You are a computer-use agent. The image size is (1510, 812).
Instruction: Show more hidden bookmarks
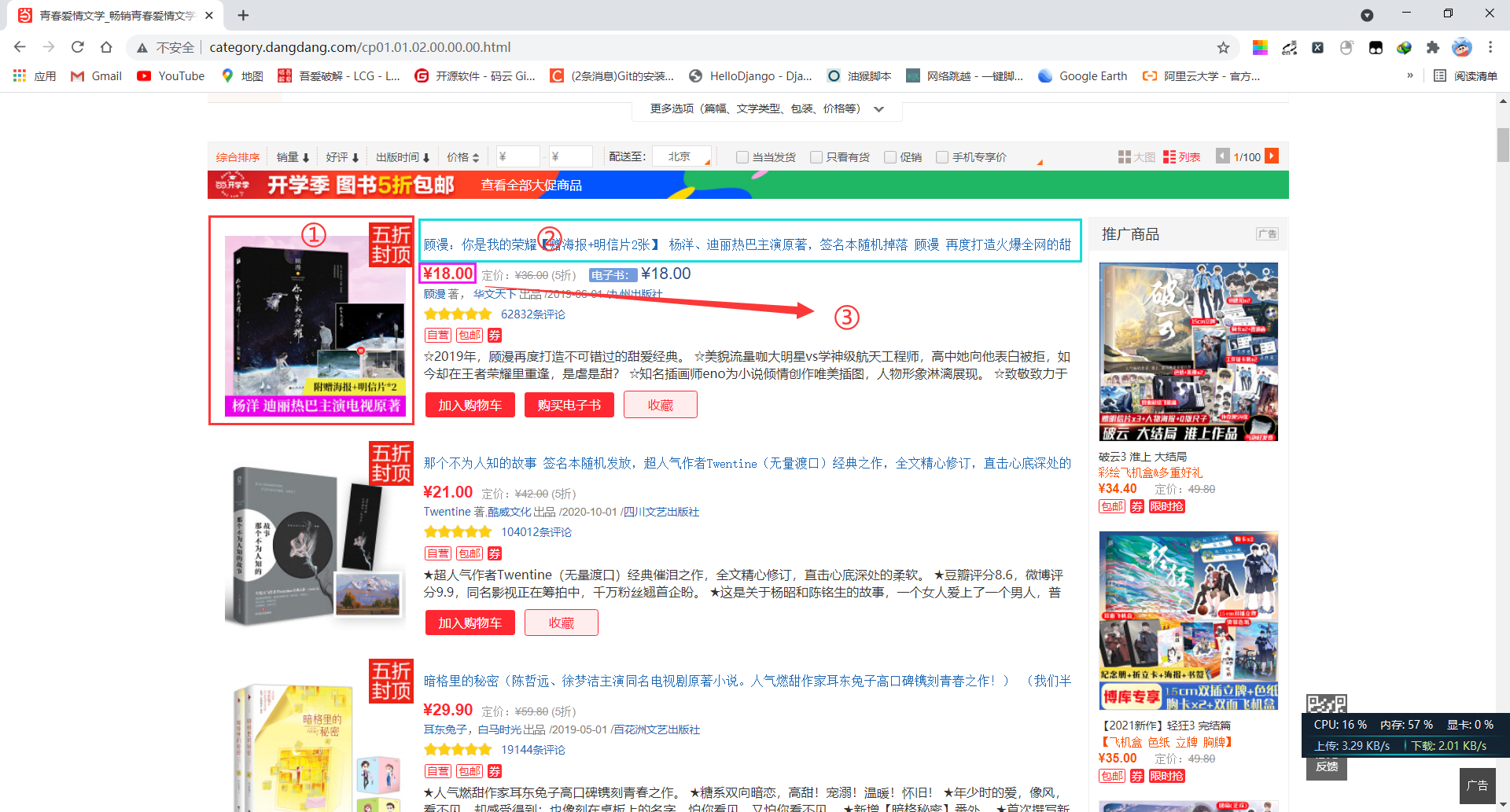(x=1410, y=75)
